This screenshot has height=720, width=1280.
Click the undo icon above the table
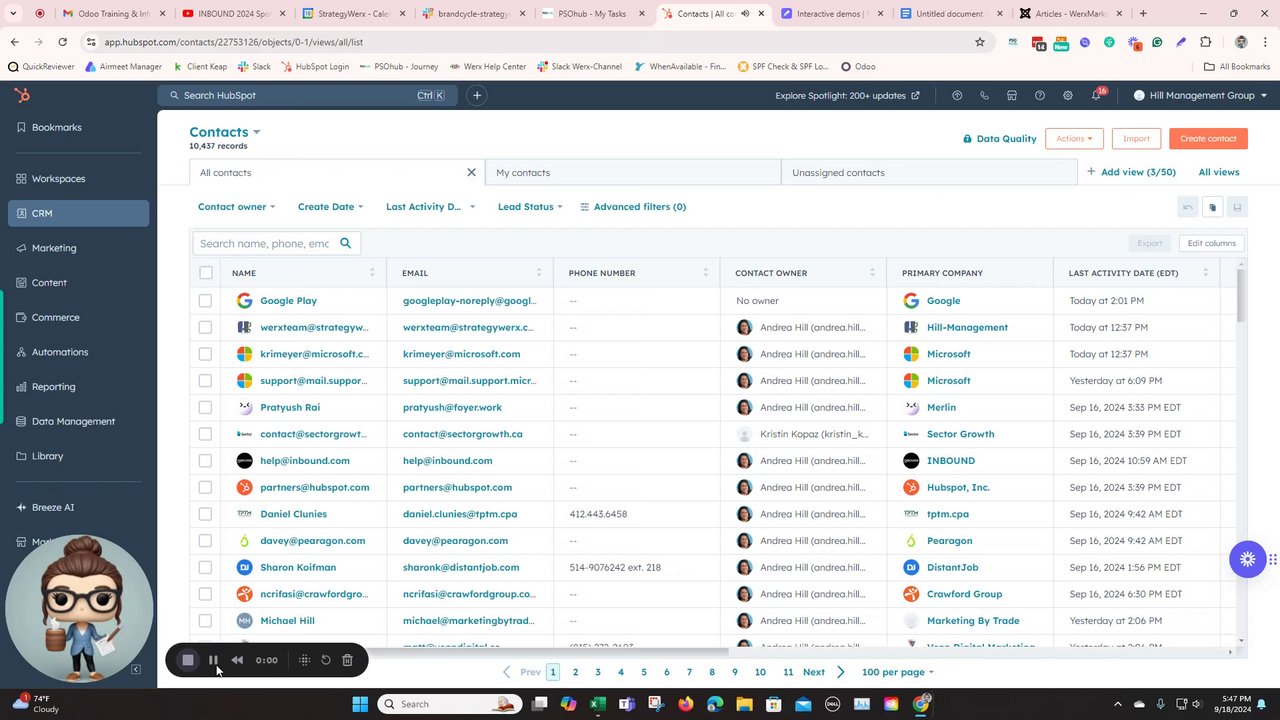tap(1188, 207)
